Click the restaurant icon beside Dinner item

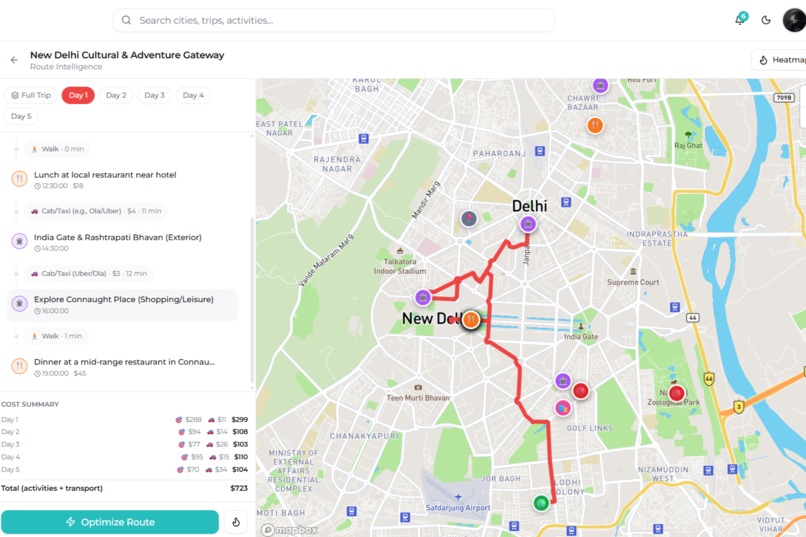pyautogui.click(x=20, y=366)
